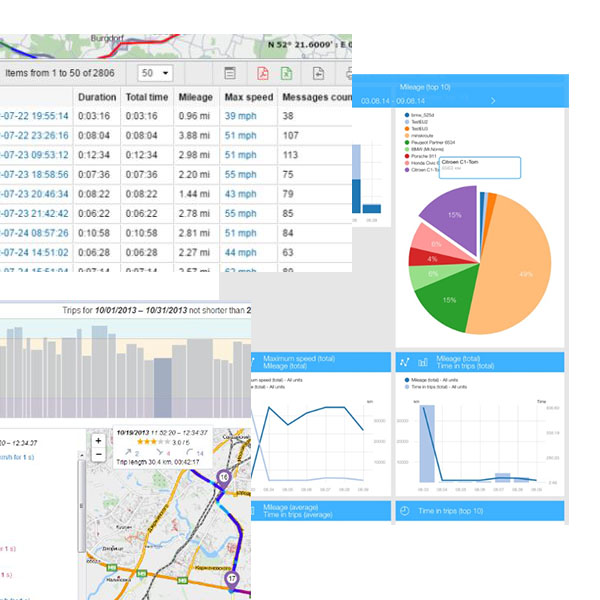Image resolution: width=600 pixels, height=600 pixels.
Task: Click the 03.08.14 - 09.08.14 date range
Action: tap(393, 101)
